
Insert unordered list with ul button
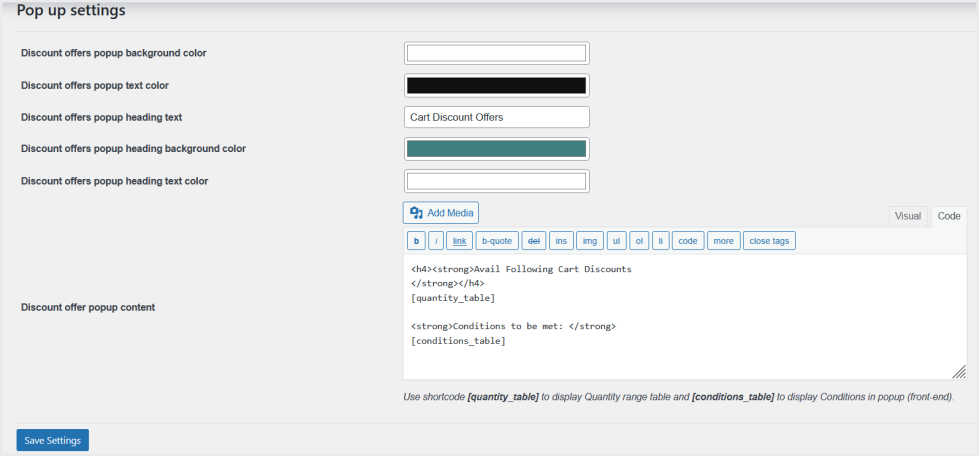(616, 240)
